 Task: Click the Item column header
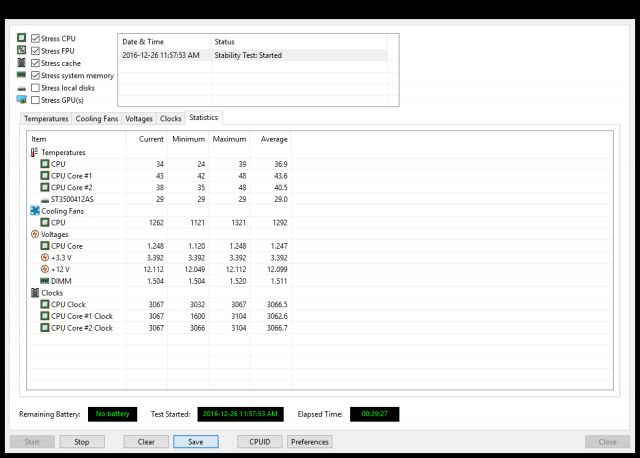click(77, 139)
